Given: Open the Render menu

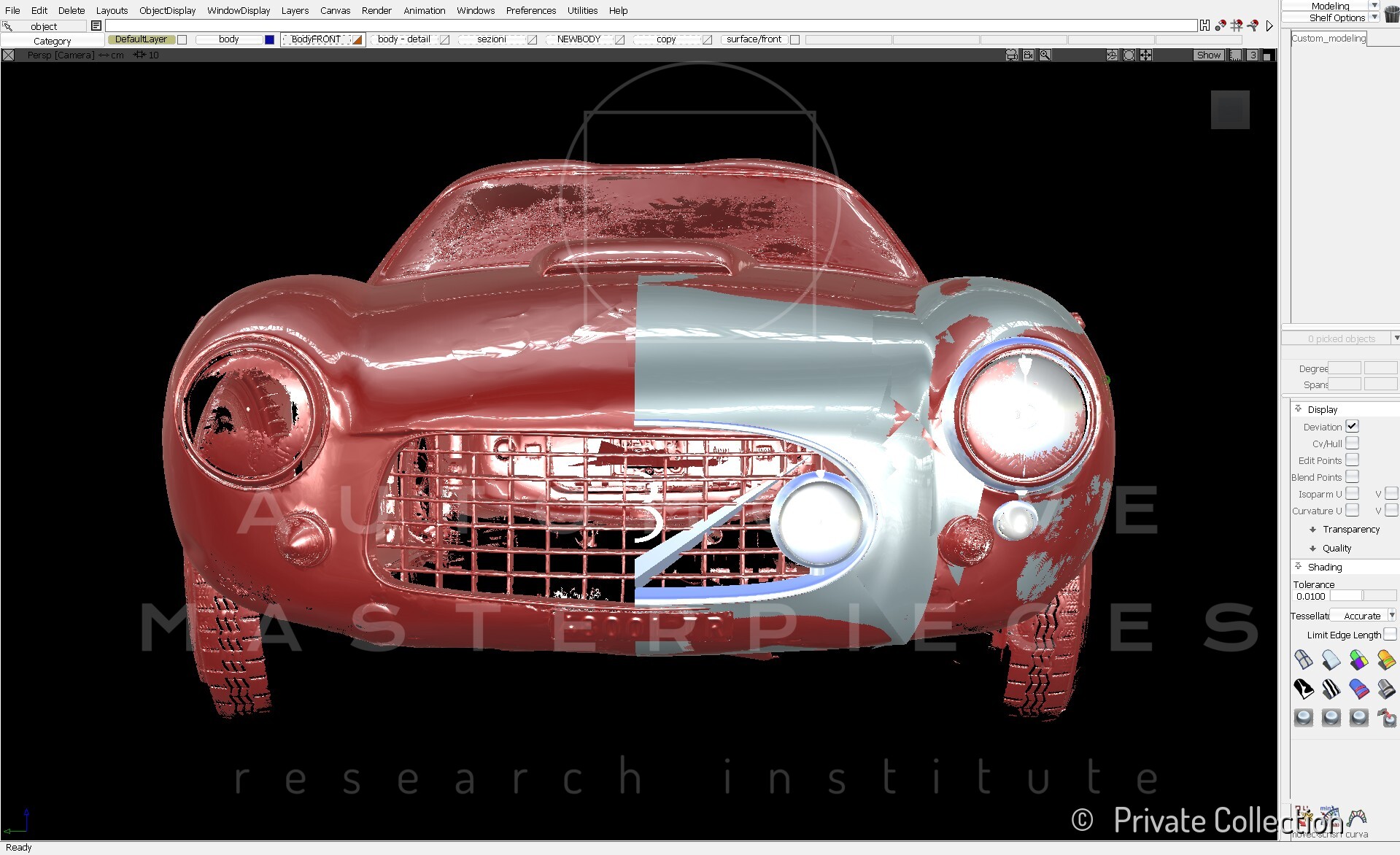Looking at the screenshot, I should 376,10.
